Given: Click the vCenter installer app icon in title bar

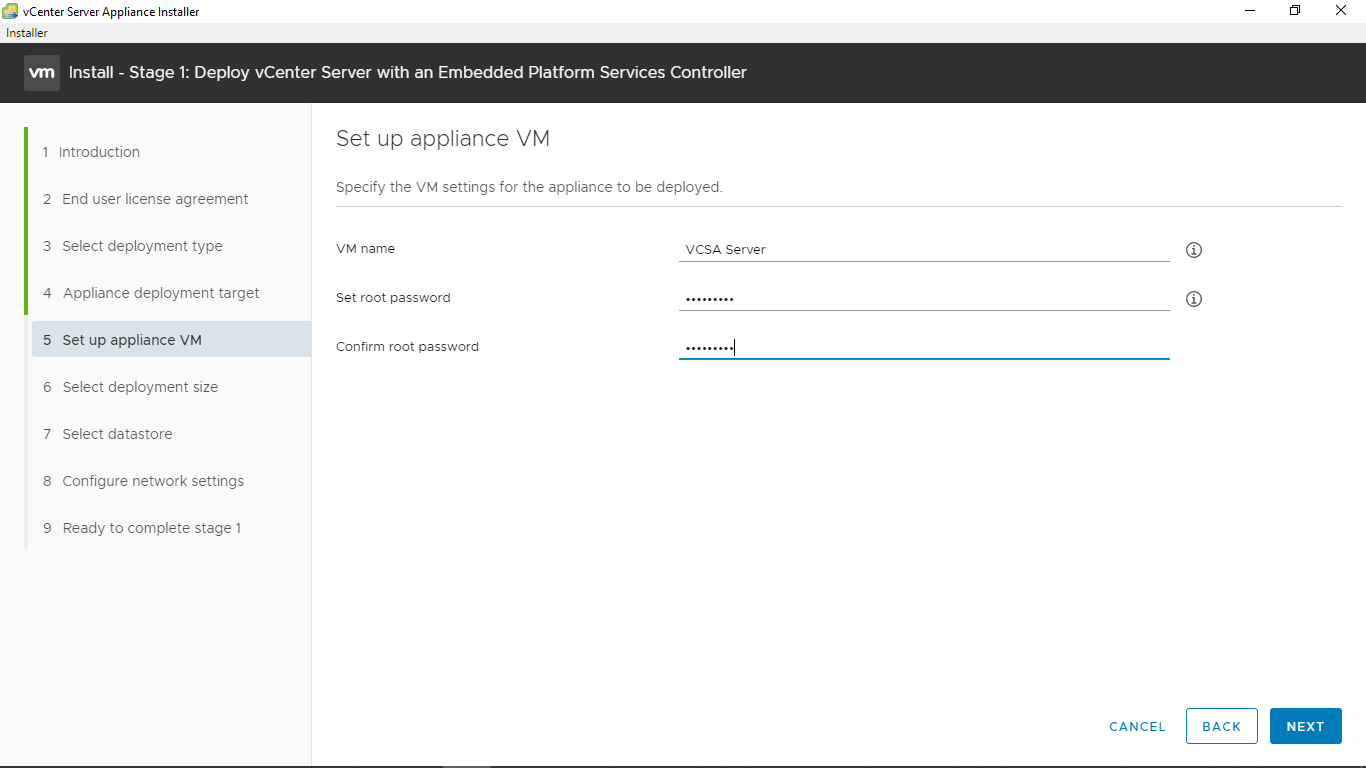Looking at the screenshot, I should [11, 11].
